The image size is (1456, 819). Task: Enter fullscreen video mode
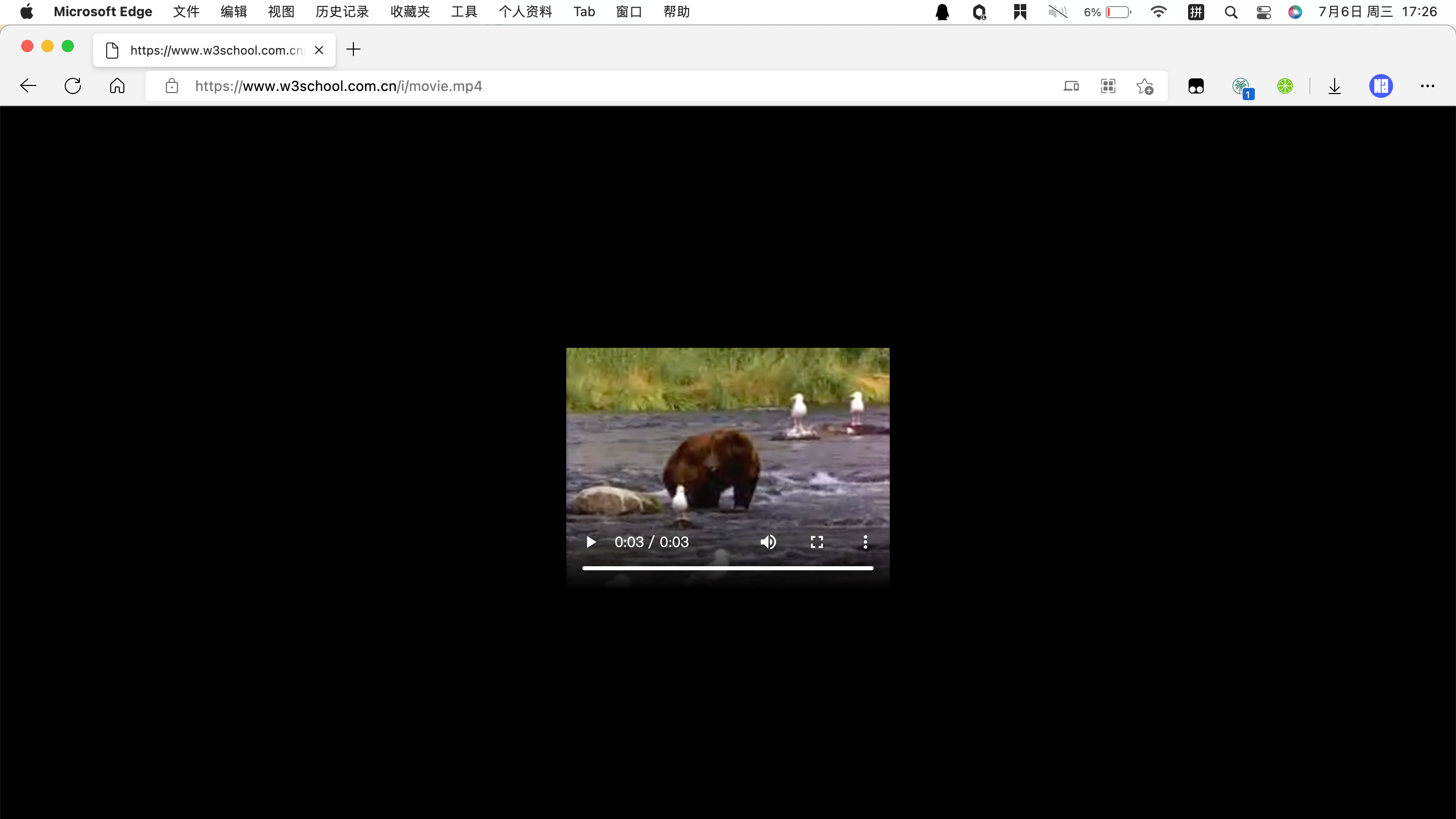[817, 542]
